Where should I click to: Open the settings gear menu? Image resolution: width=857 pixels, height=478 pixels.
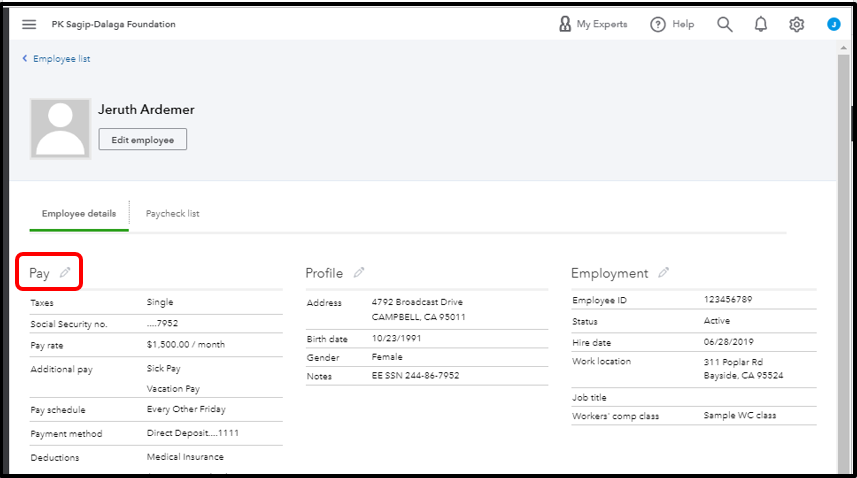tap(796, 25)
